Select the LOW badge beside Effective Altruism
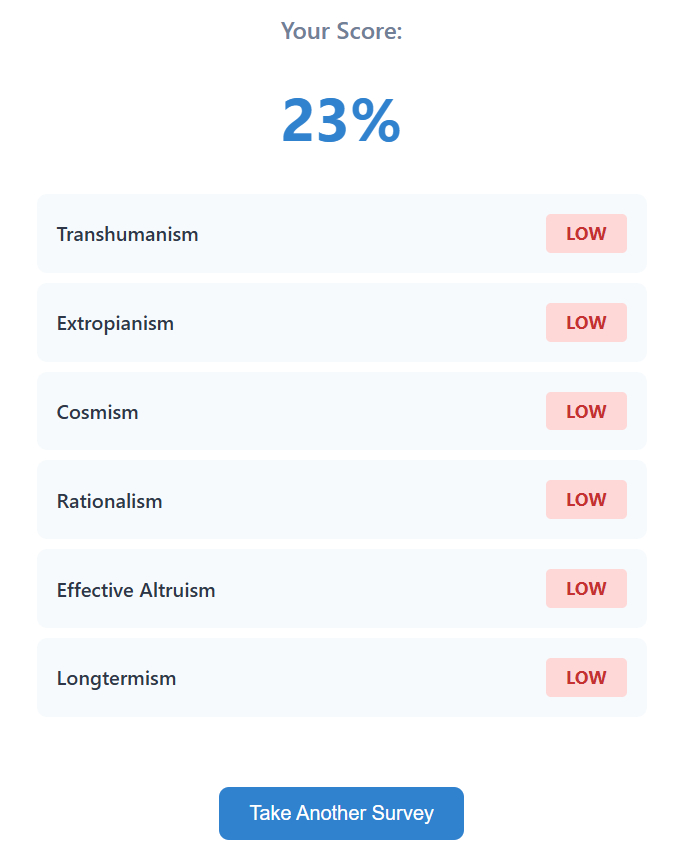The width and height of the screenshot is (679, 849). 586,589
